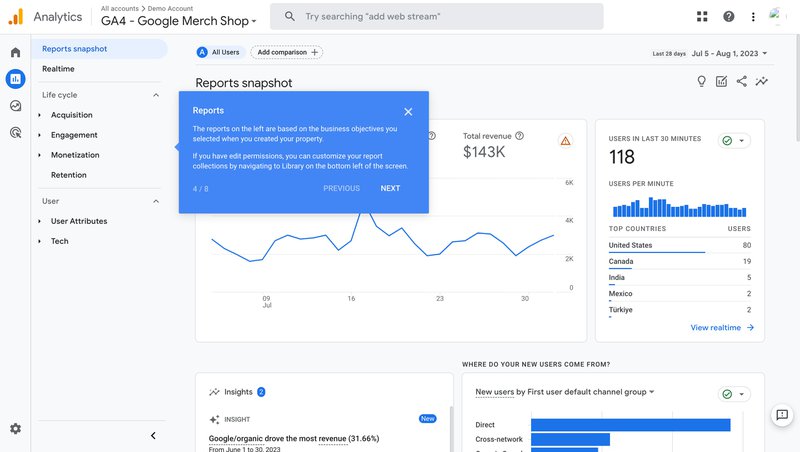
Task: Click the Help question mark icon
Action: point(729,17)
